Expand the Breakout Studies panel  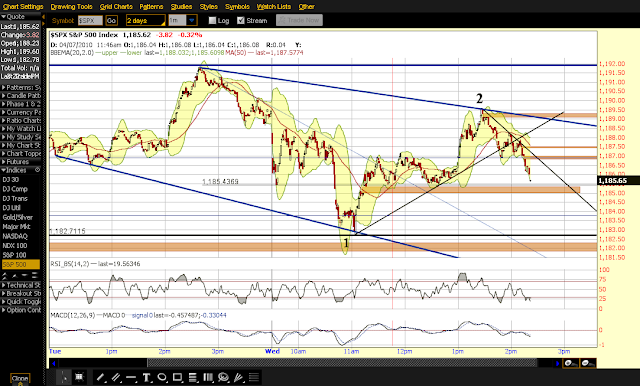point(20,293)
